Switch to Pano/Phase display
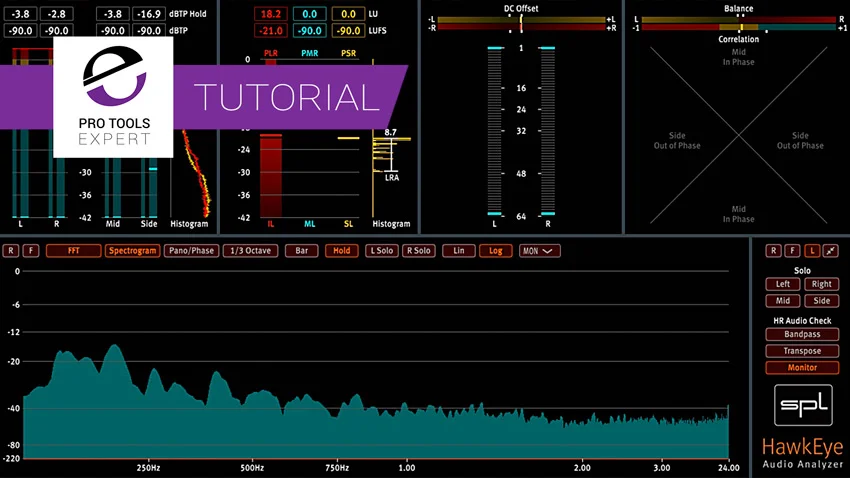The height and width of the screenshot is (478, 850). point(191,250)
